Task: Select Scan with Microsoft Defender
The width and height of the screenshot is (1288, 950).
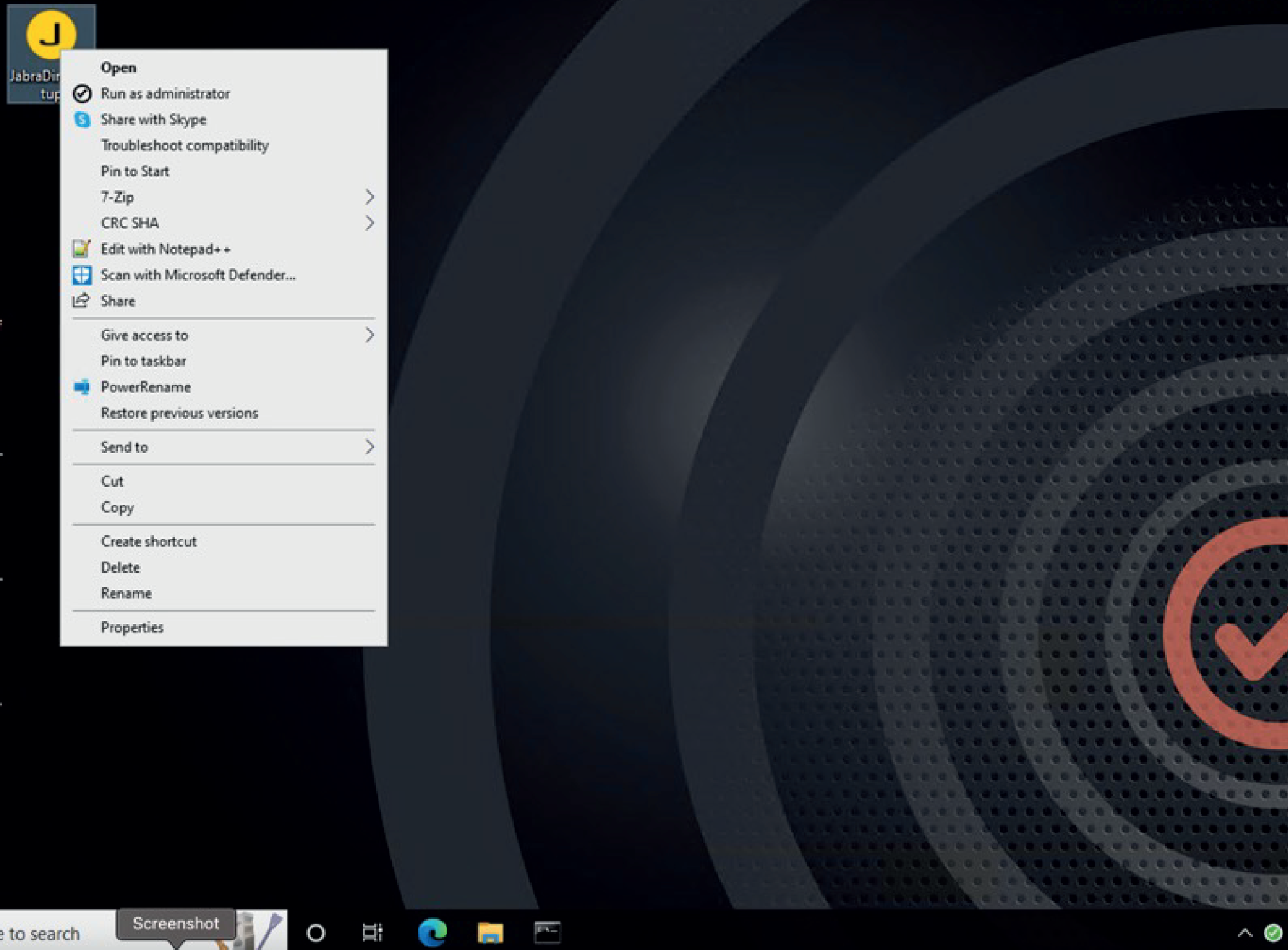Action: (x=224, y=275)
